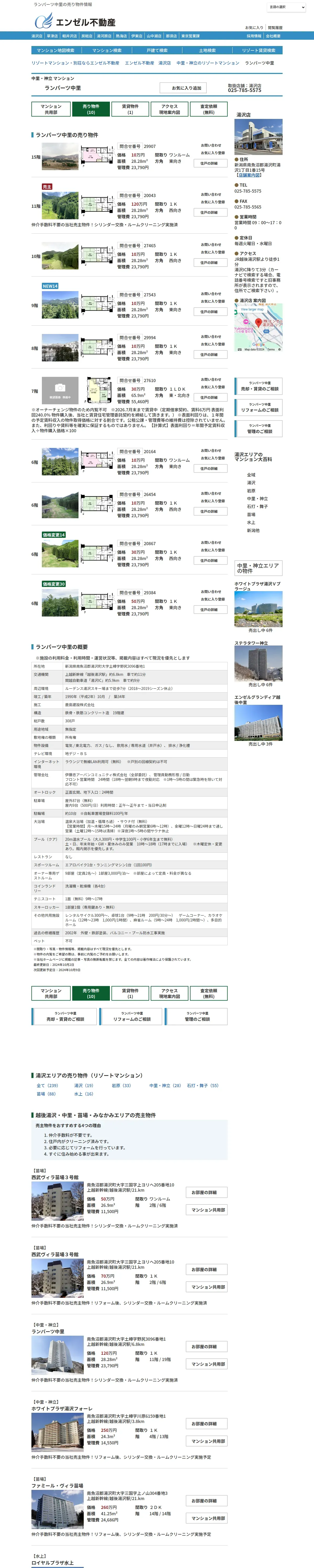Open 岩原 (33) area link
Image resolution: width=314 pixels, height=1568 pixels.
coord(121,1085)
